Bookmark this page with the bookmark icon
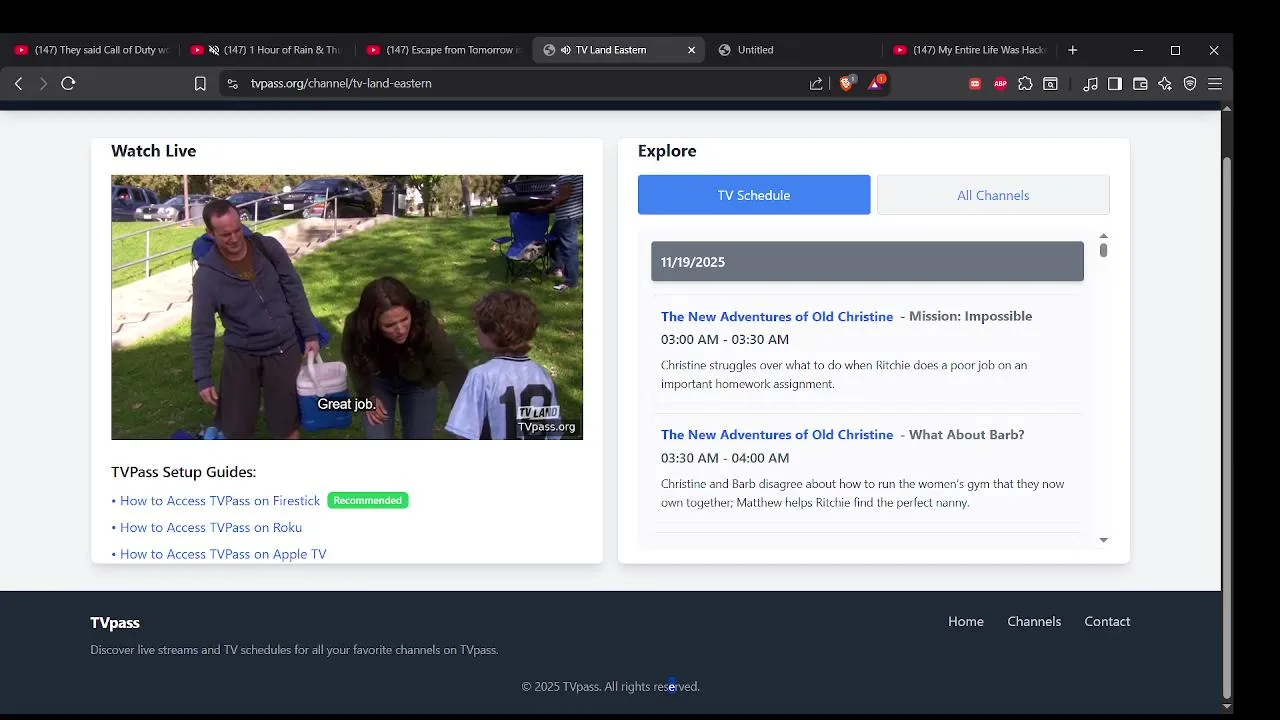The image size is (1280, 720). pyautogui.click(x=200, y=84)
